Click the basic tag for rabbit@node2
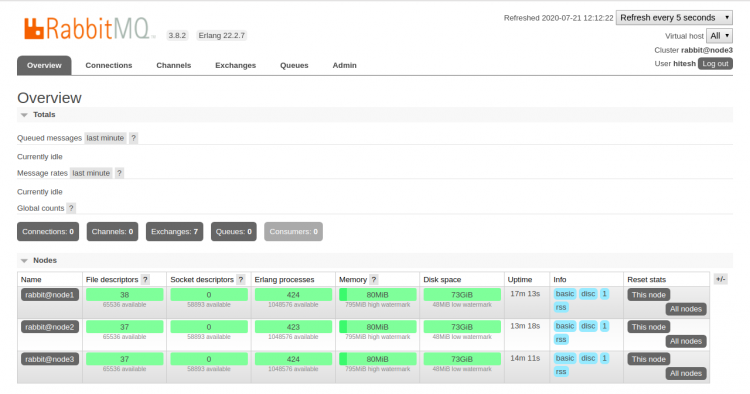 [x=565, y=326]
